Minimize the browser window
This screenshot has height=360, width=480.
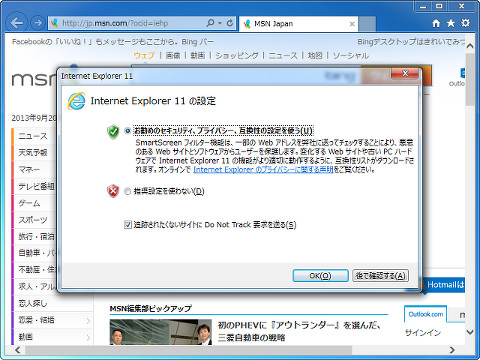point(423,6)
